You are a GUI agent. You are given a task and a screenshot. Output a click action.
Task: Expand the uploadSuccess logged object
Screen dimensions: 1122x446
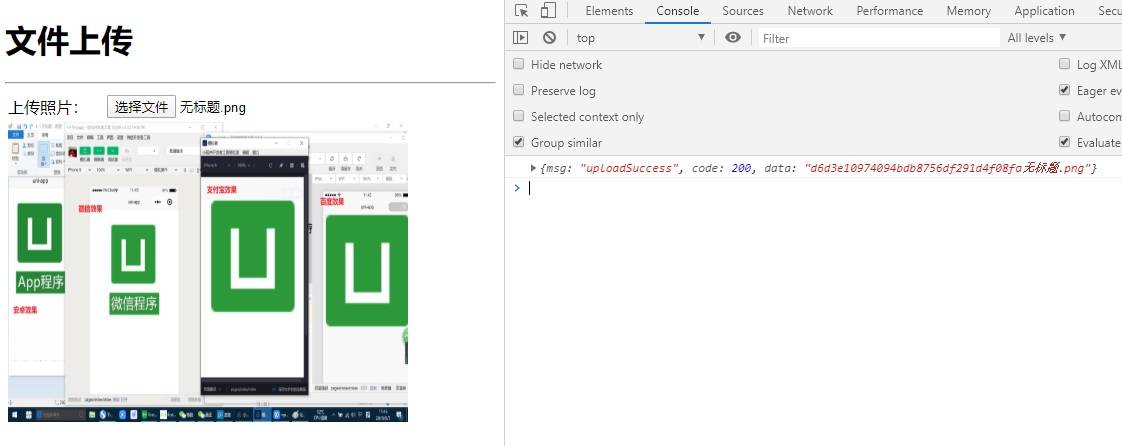pos(534,168)
